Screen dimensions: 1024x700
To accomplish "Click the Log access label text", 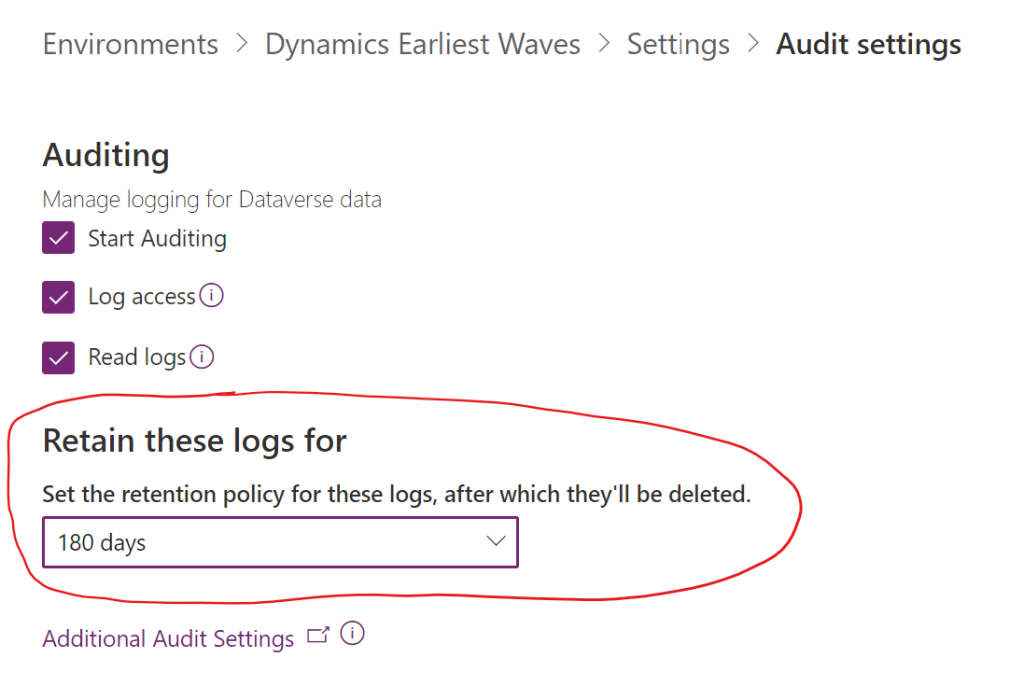I will 142,296.
